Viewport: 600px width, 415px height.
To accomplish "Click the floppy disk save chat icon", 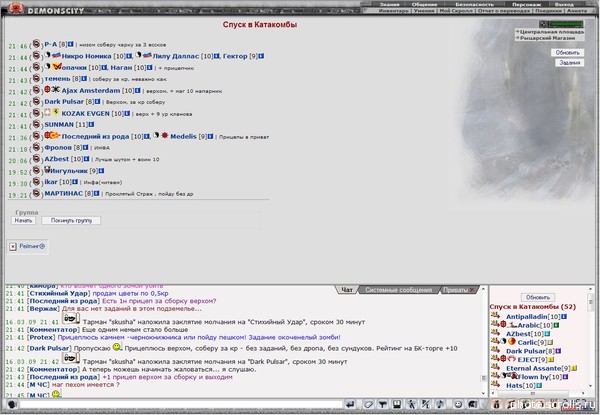I will tap(397, 404).
